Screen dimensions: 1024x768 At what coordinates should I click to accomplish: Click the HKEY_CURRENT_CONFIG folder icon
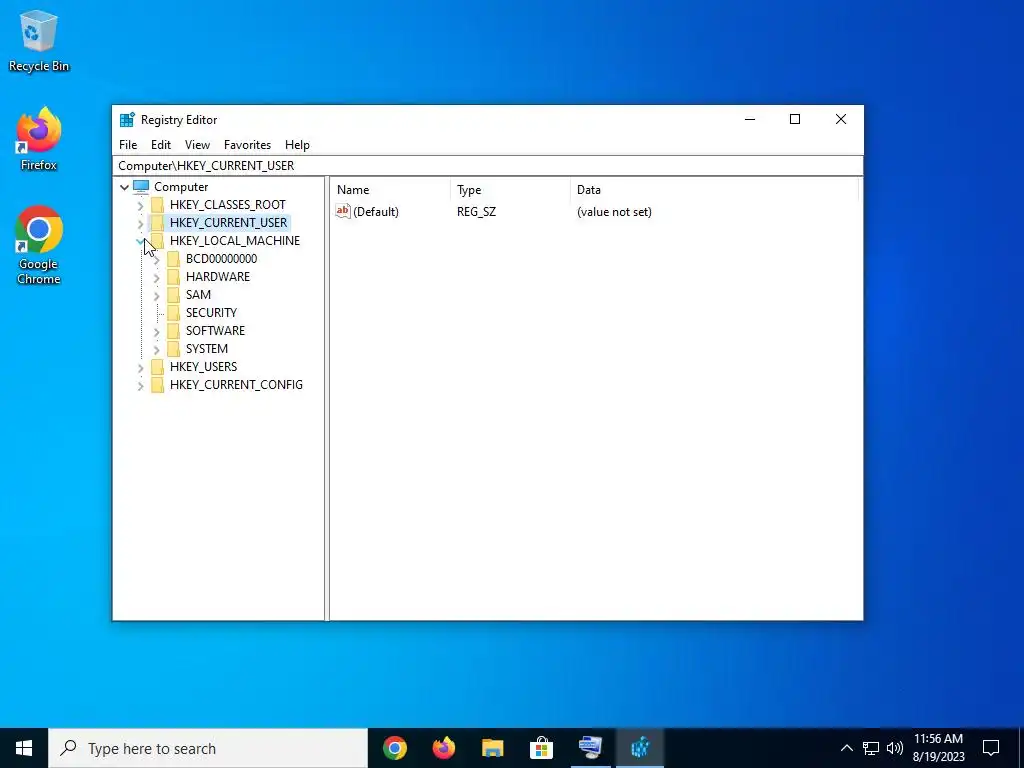(x=157, y=385)
